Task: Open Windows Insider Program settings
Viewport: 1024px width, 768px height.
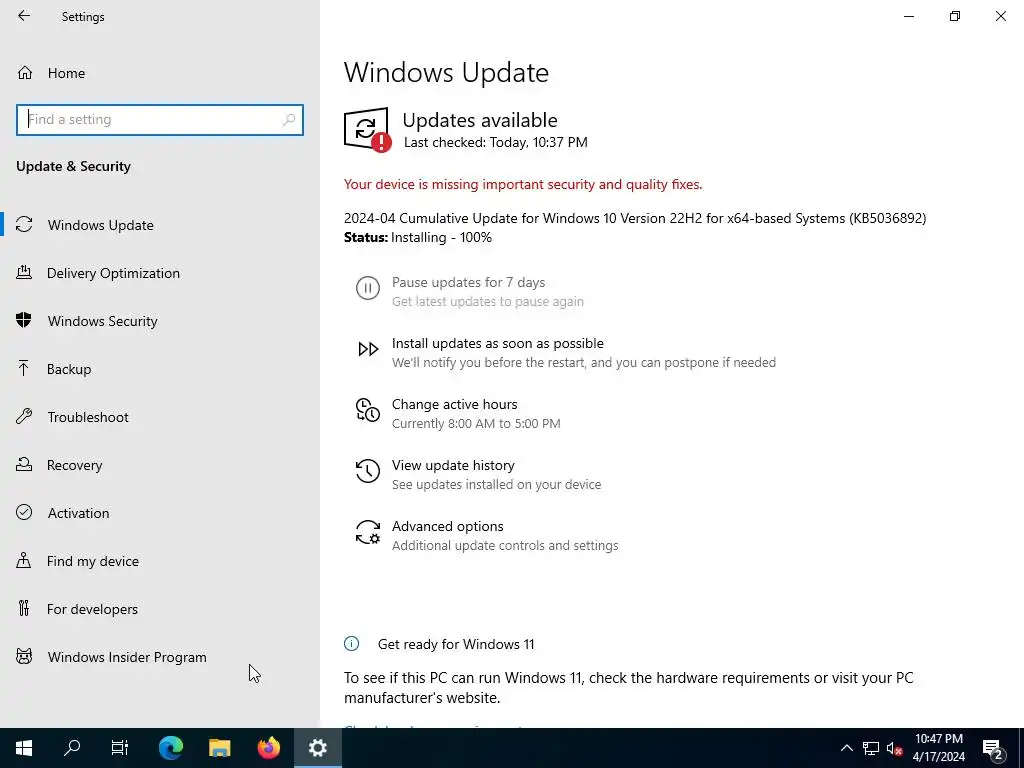Action: coord(160,657)
